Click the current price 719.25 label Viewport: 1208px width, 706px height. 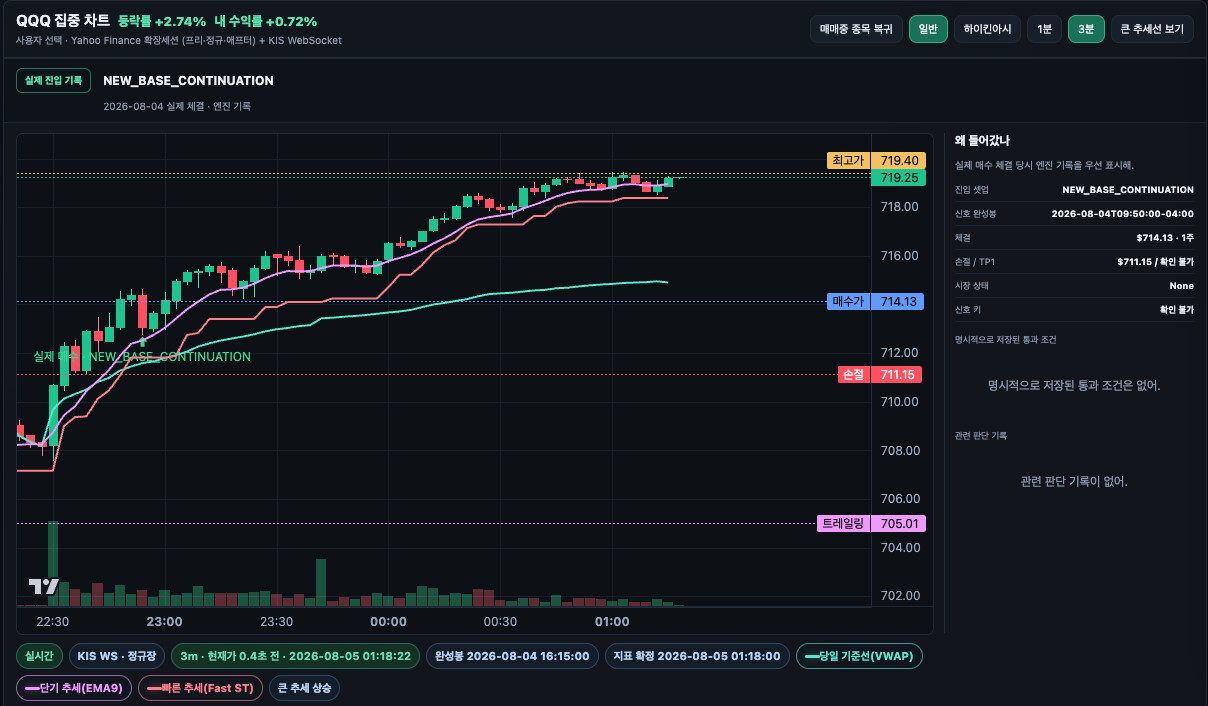pyautogui.click(x=899, y=177)
